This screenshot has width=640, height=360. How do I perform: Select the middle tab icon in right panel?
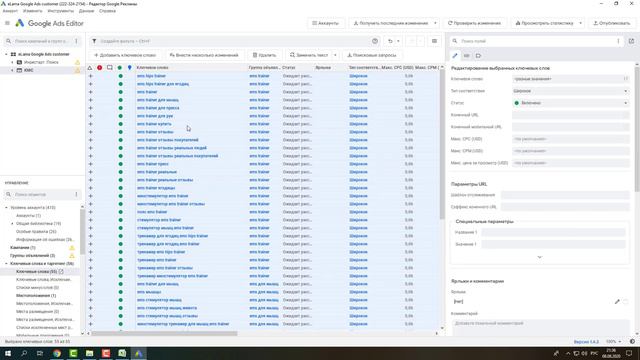coord(467,56)
